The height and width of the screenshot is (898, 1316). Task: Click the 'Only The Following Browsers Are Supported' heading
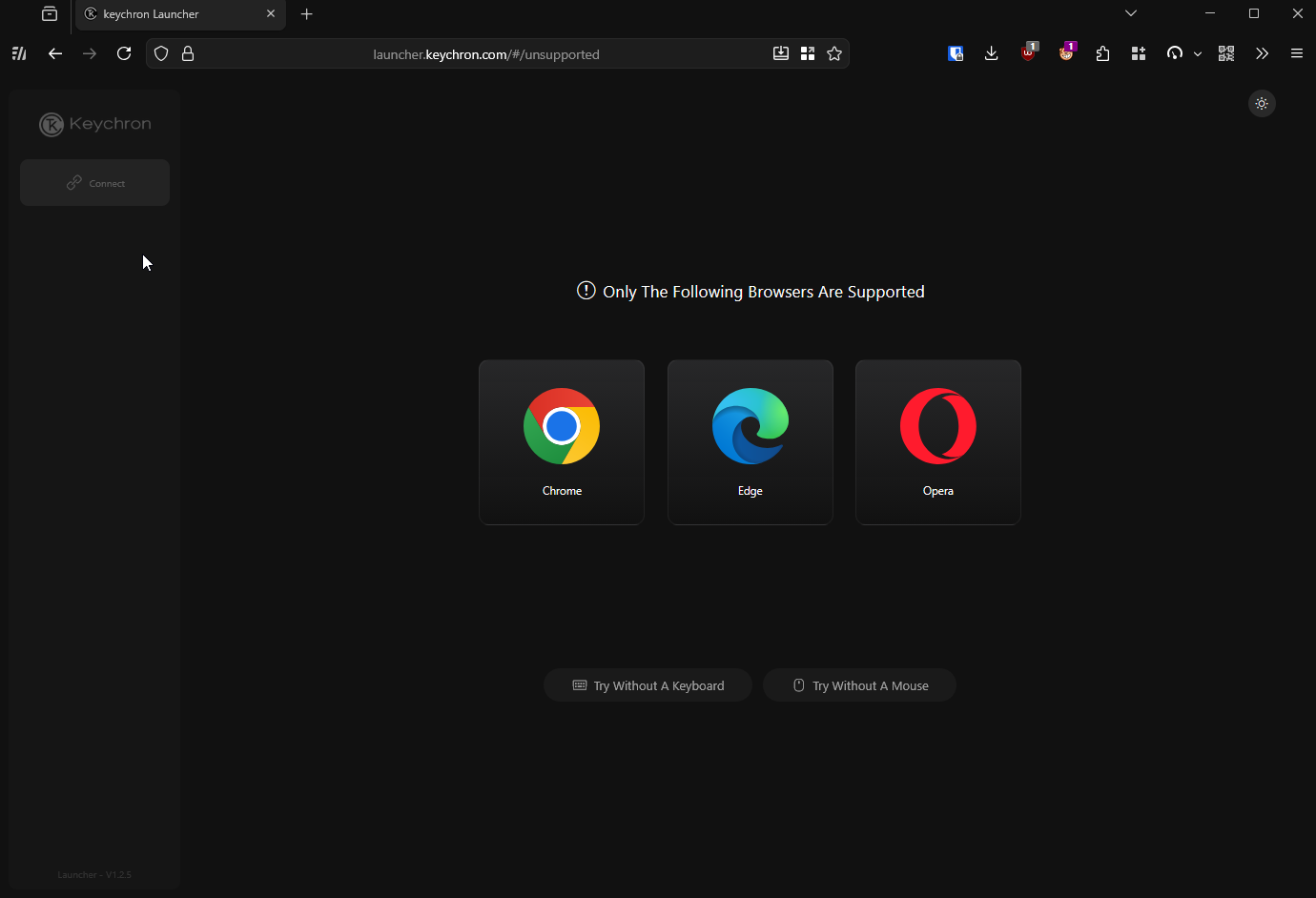[x=764, y=292]
